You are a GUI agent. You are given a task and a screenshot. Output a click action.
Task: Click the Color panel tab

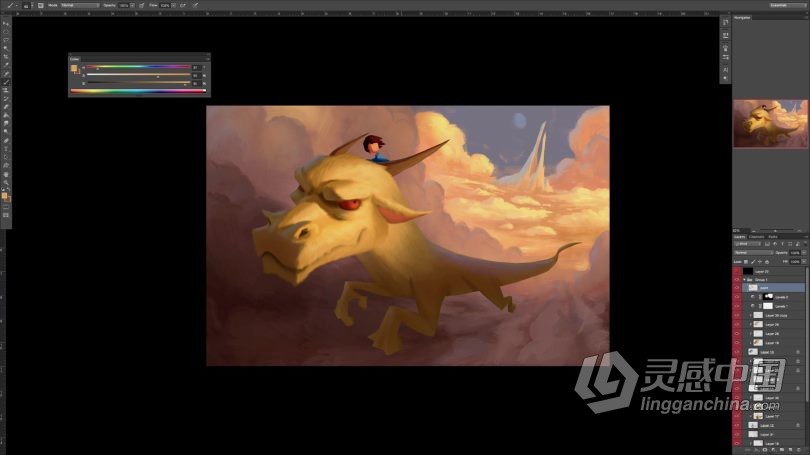tap(74, 59)
